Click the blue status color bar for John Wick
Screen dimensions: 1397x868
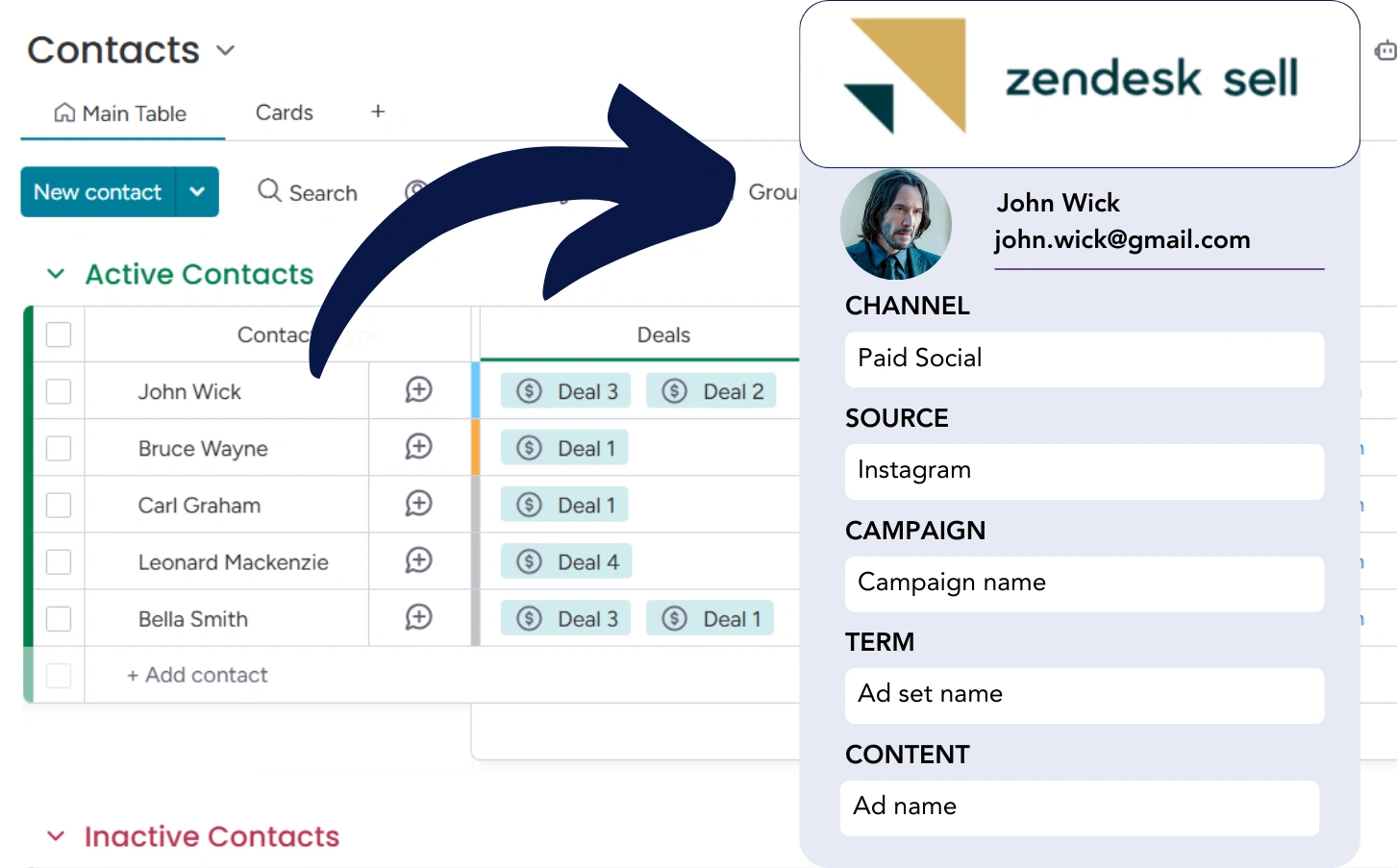[x=476, y=390]
